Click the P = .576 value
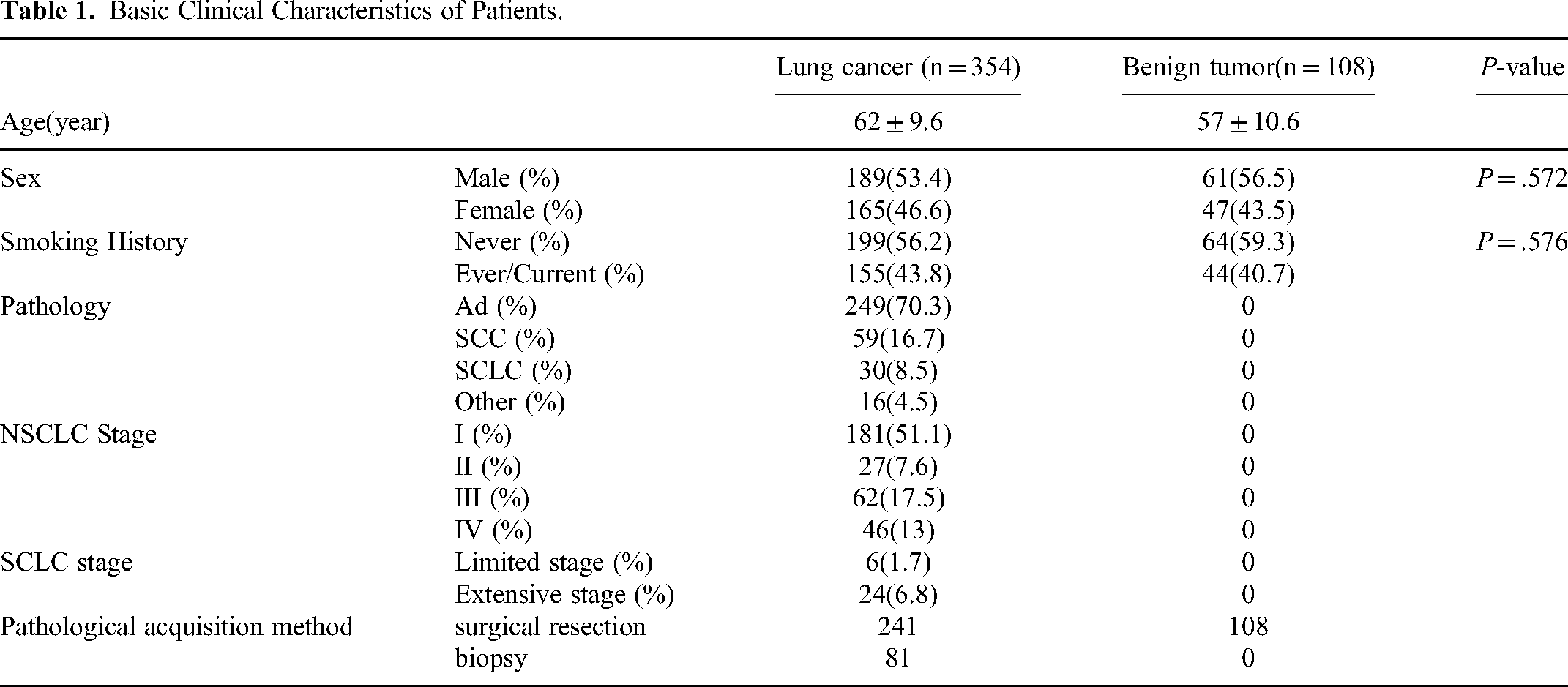The height and width of the screenshot is (687, 1568). coord(1522,242)
